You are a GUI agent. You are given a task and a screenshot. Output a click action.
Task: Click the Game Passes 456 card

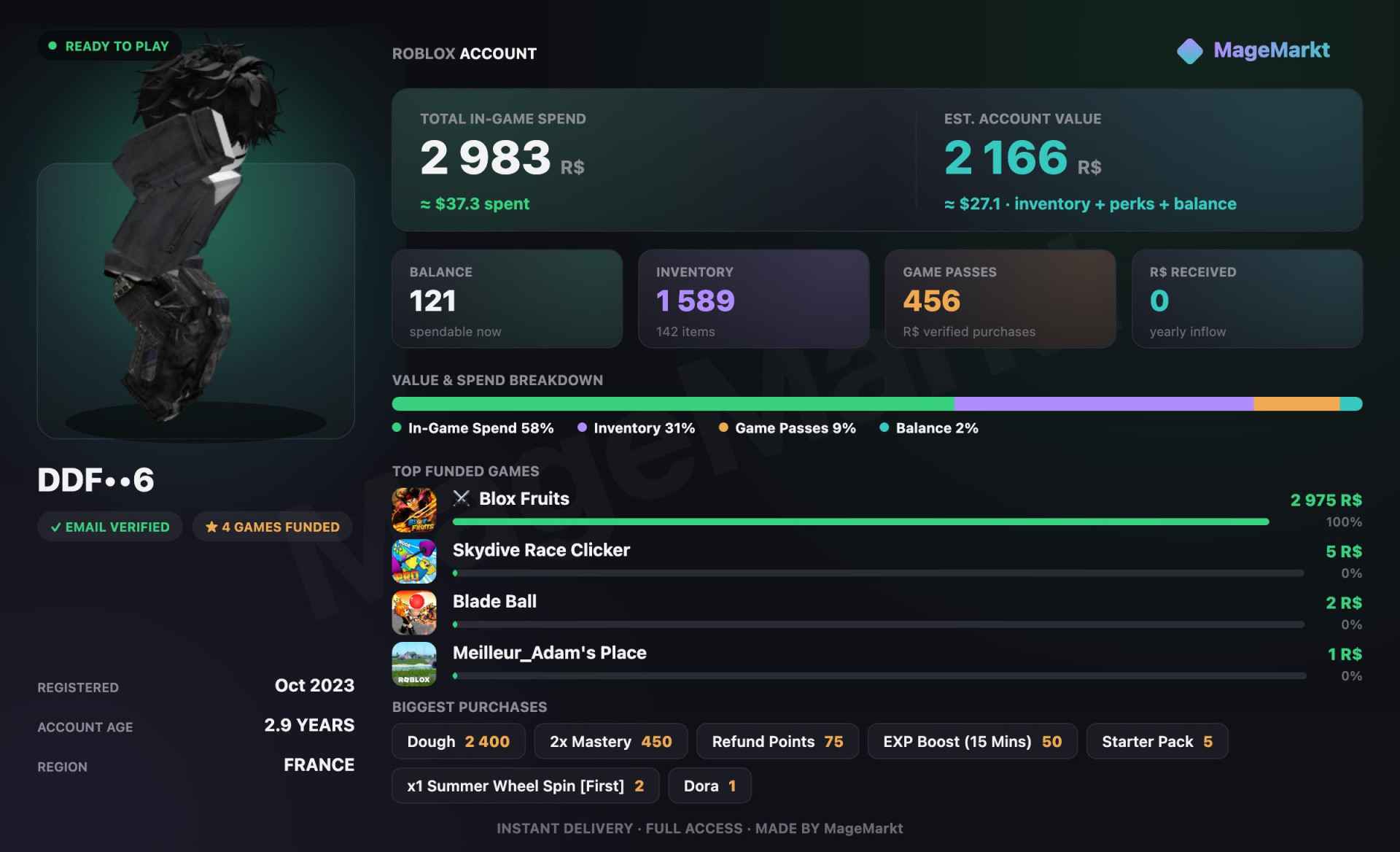pos(1000,299)
